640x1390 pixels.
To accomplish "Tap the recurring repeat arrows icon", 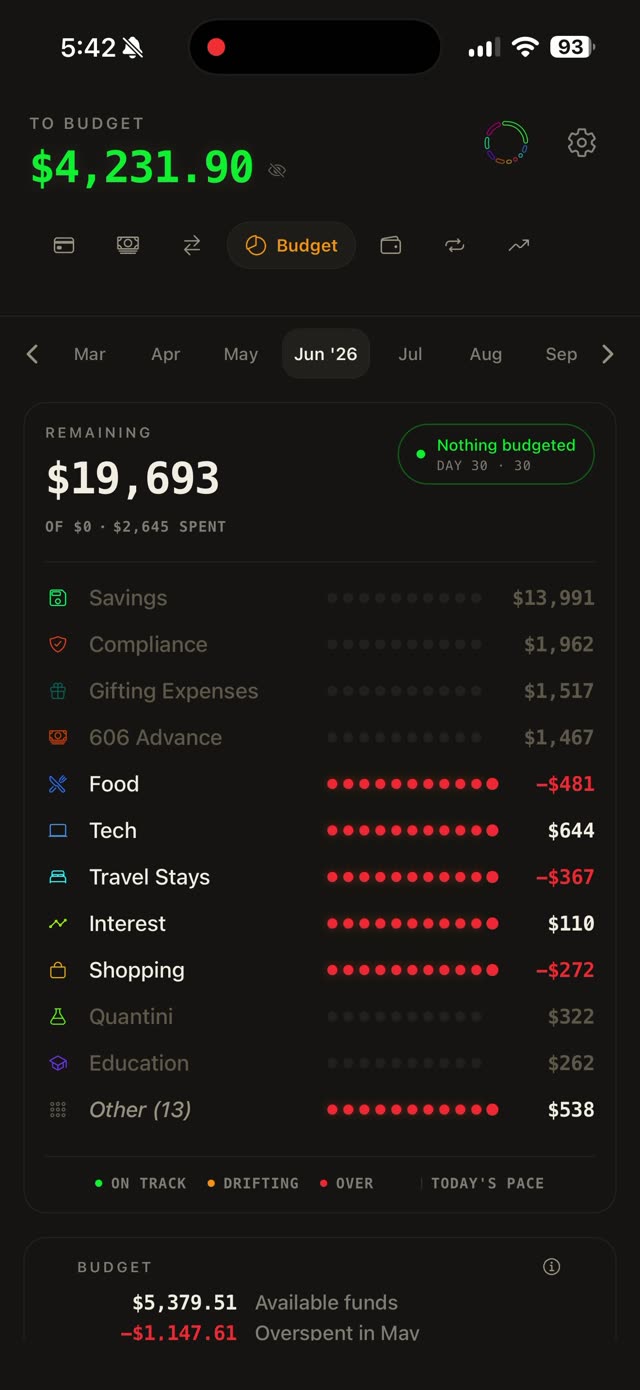I will (x=455, y=245).
